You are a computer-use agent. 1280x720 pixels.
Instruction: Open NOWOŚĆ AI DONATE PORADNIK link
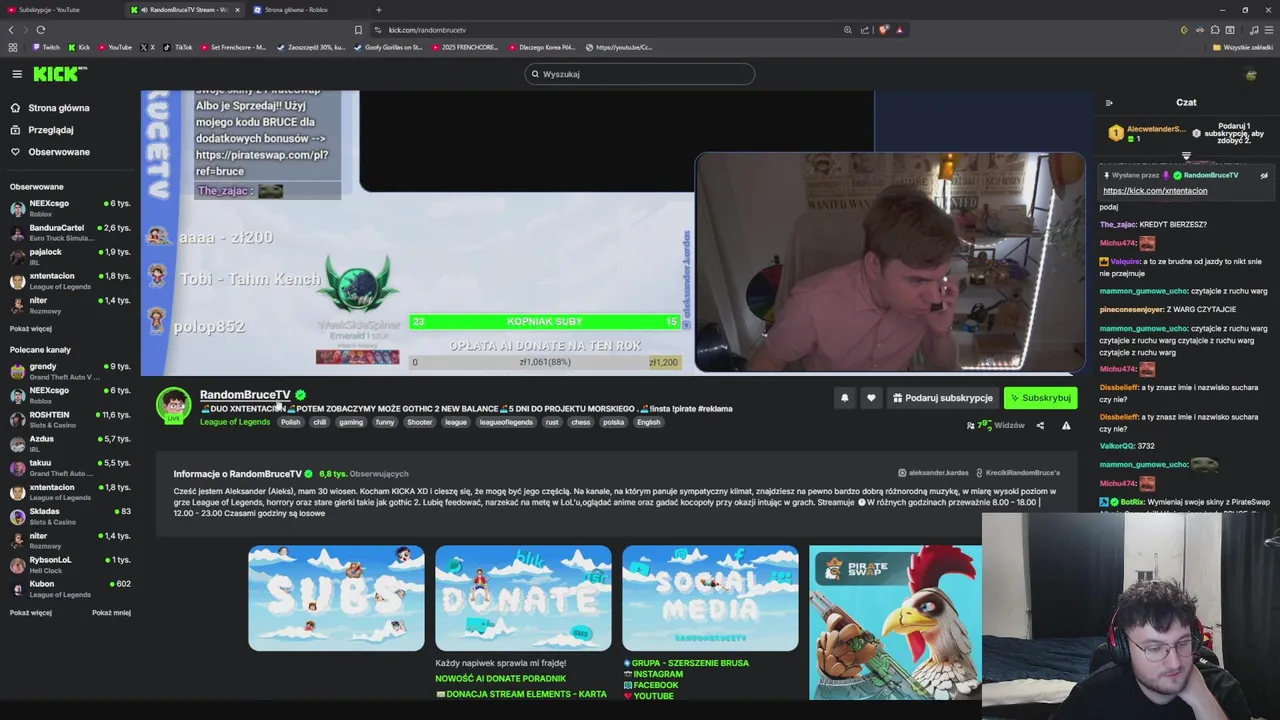point(500,678)
